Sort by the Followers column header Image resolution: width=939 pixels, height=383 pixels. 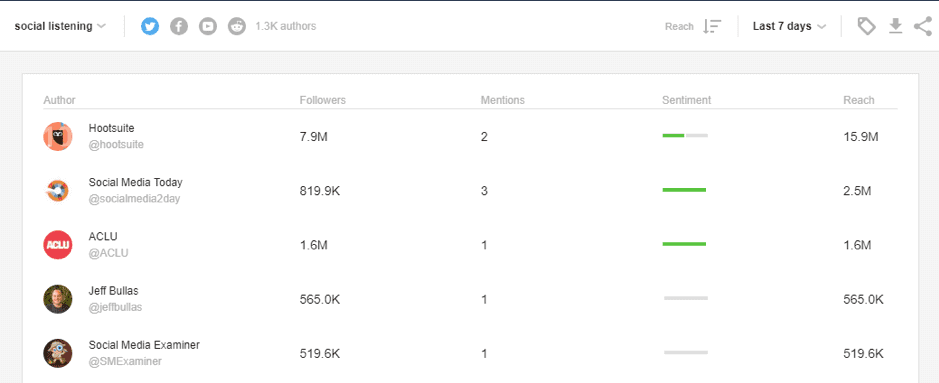[x=323, y=100]
